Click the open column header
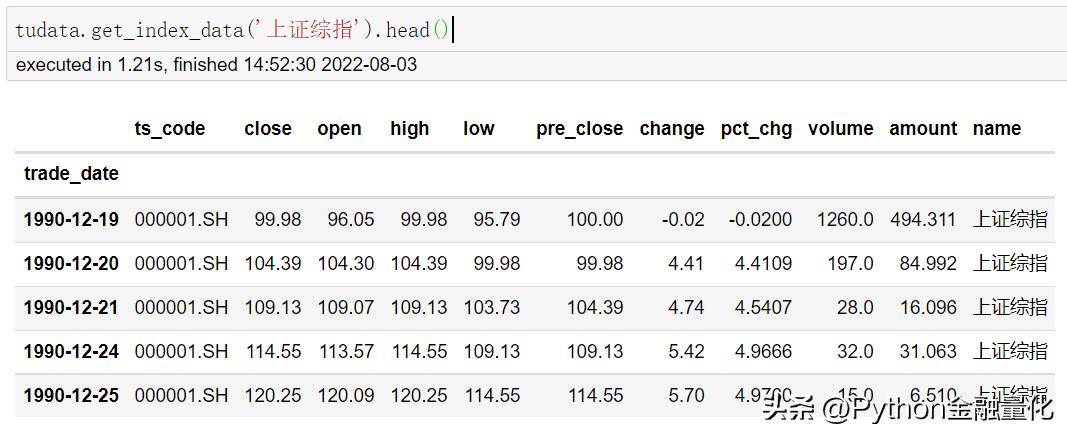The width and height of the screenshot is (1067, 435). pos(340,129)
